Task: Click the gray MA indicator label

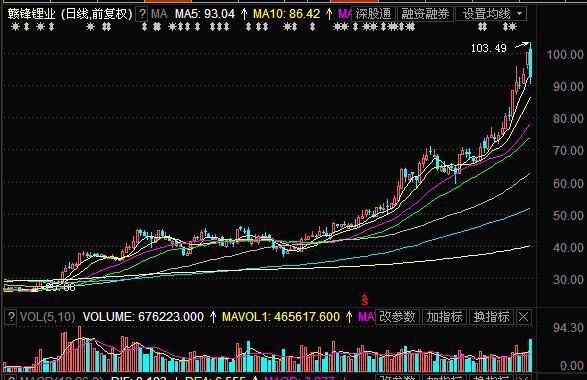Action: (x=159, y=14)
